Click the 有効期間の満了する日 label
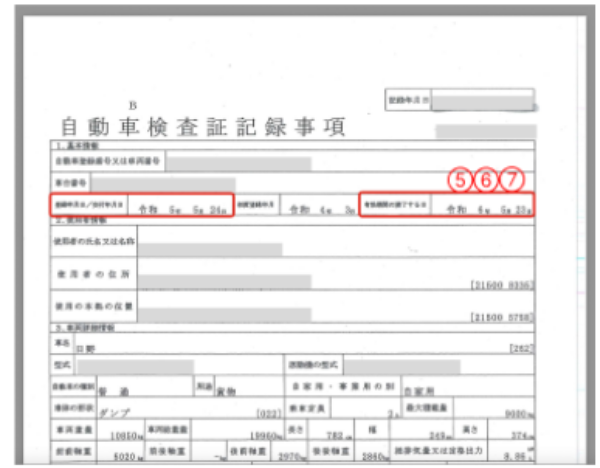Screen dimensions: 600x468 click(395, 204)
